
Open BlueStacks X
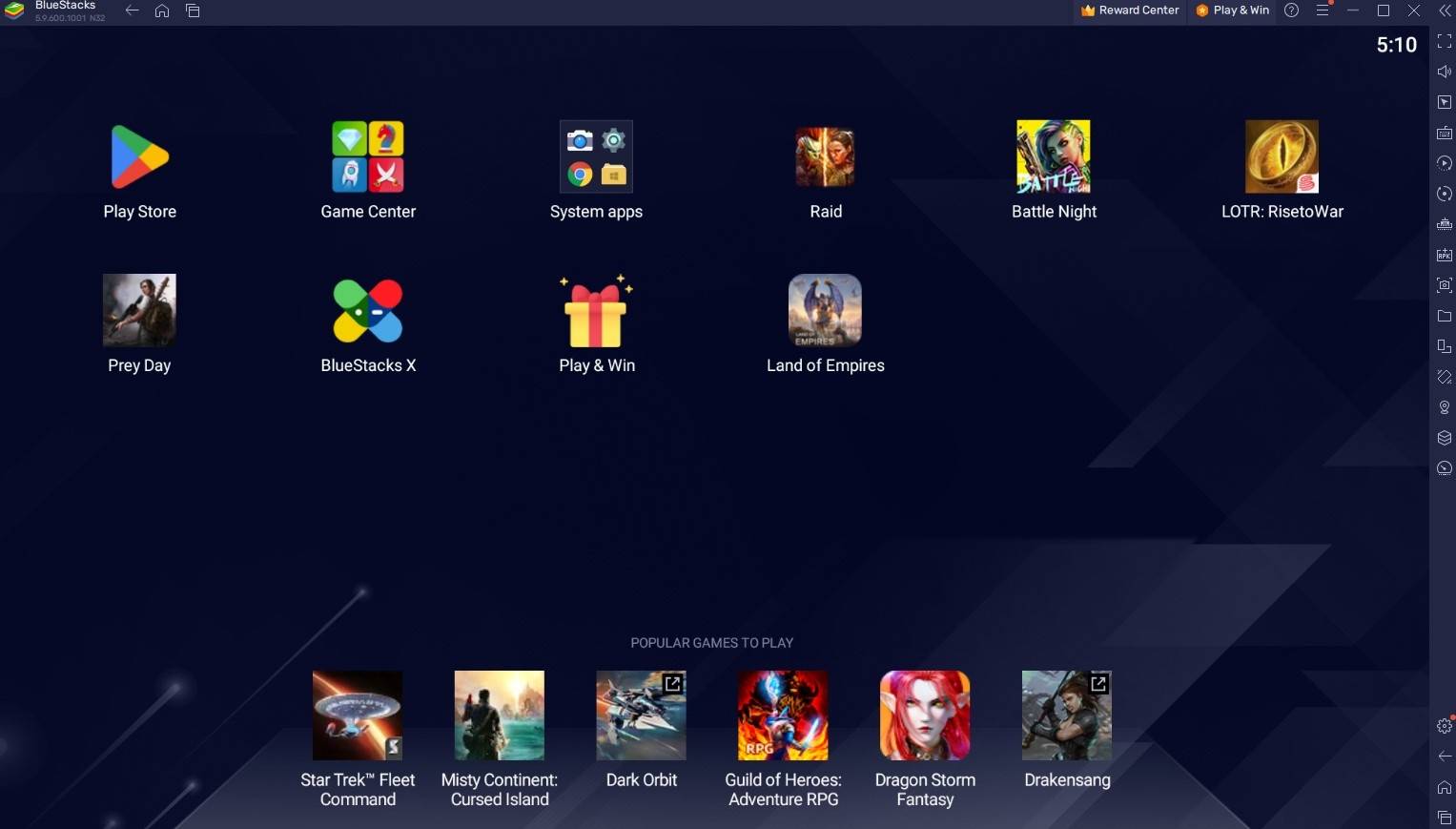[368, 311]
